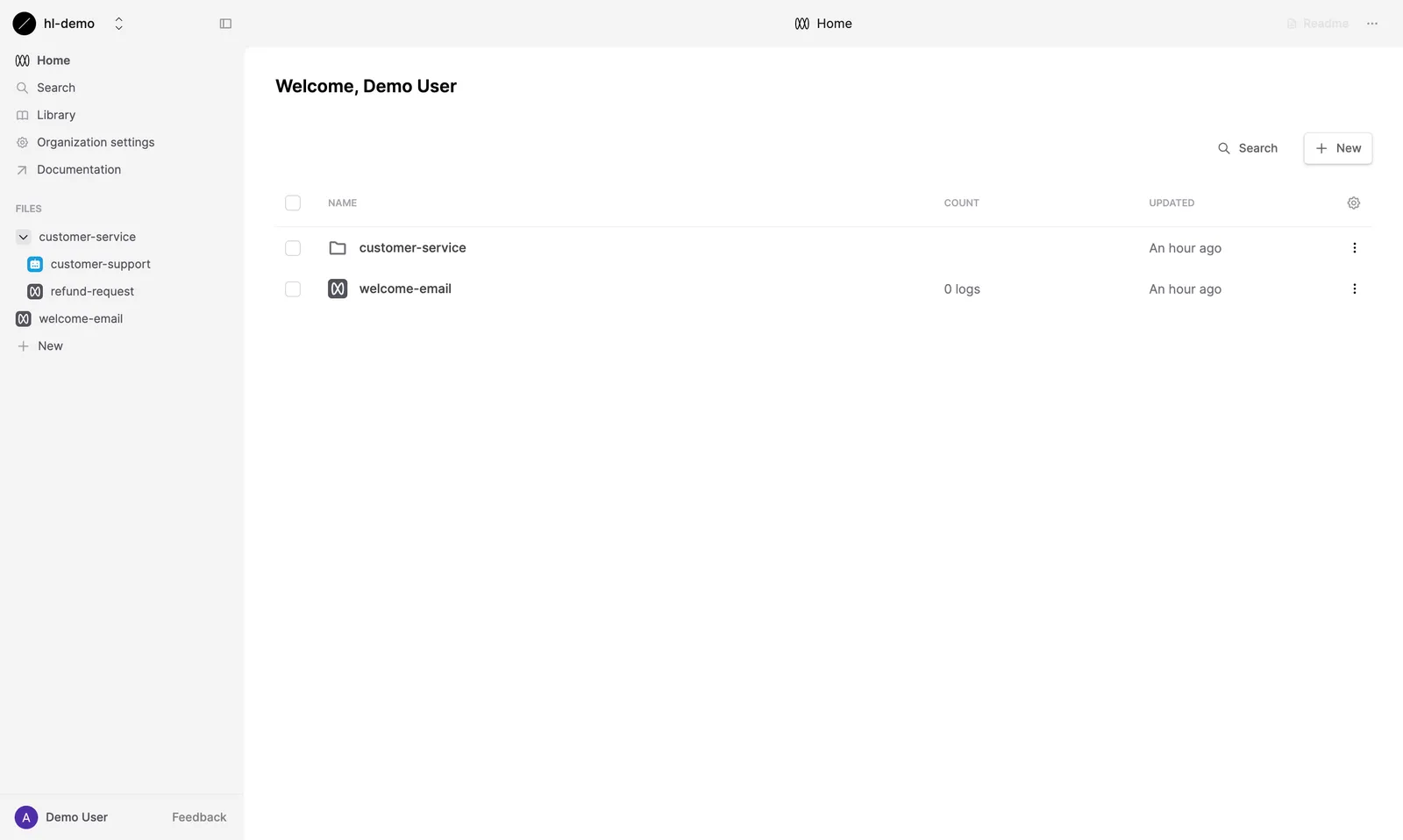Open welcome-email prompt icon in sidebar

24,318
